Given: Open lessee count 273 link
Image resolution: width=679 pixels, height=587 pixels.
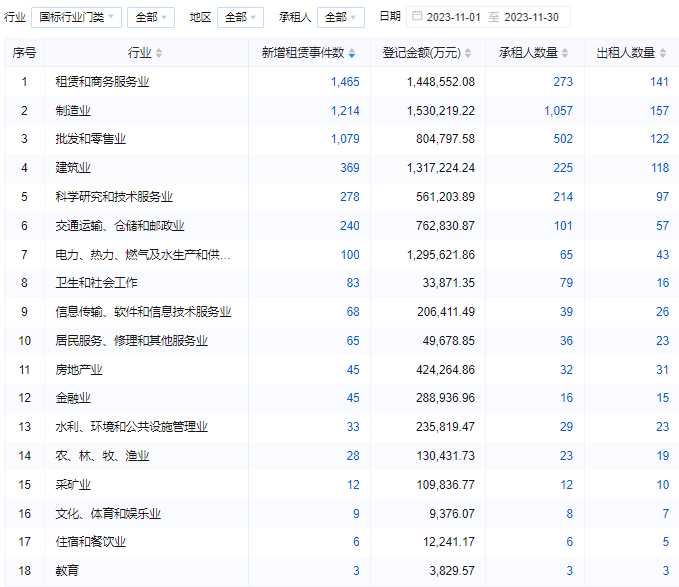Looking at the screenshot, I should [563, 82].
